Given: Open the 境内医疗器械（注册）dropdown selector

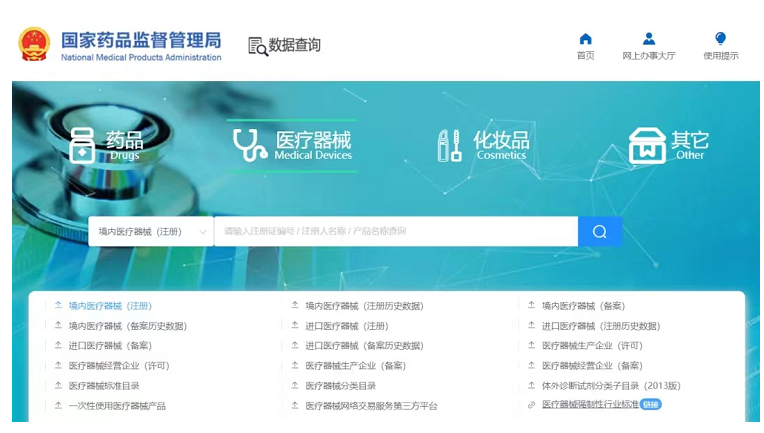Looking at the screenshot, I should point(150,232).
